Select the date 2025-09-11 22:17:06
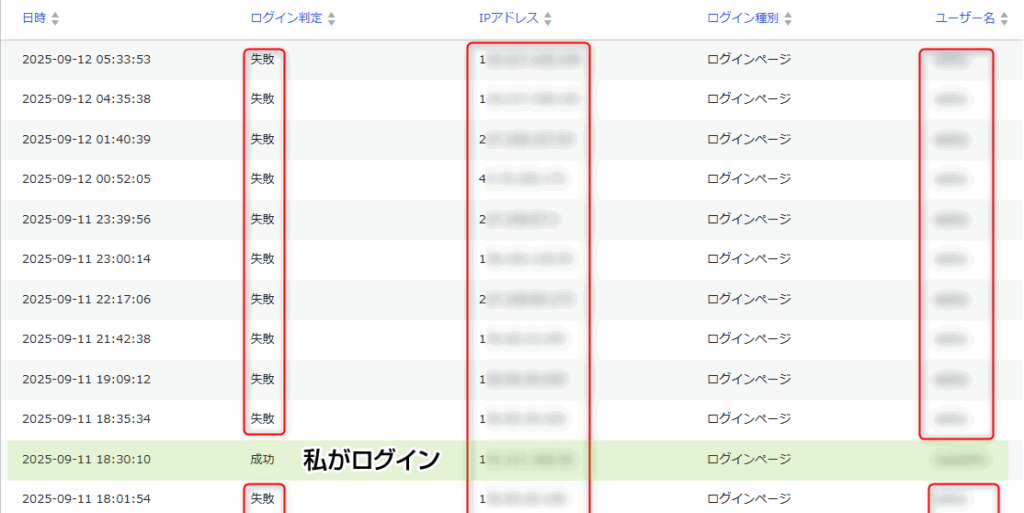1024x513 pixels. 86,300
